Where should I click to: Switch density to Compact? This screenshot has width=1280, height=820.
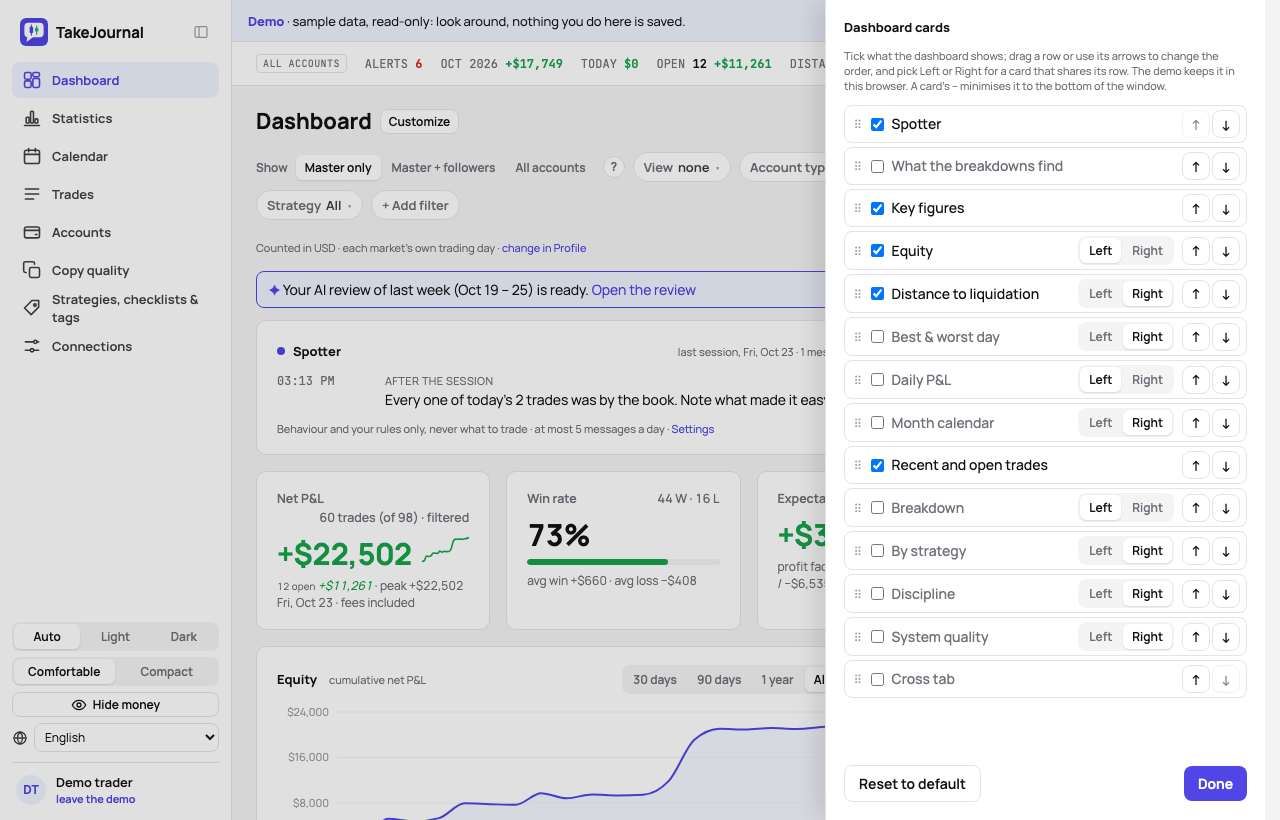[x=166, y=672]
